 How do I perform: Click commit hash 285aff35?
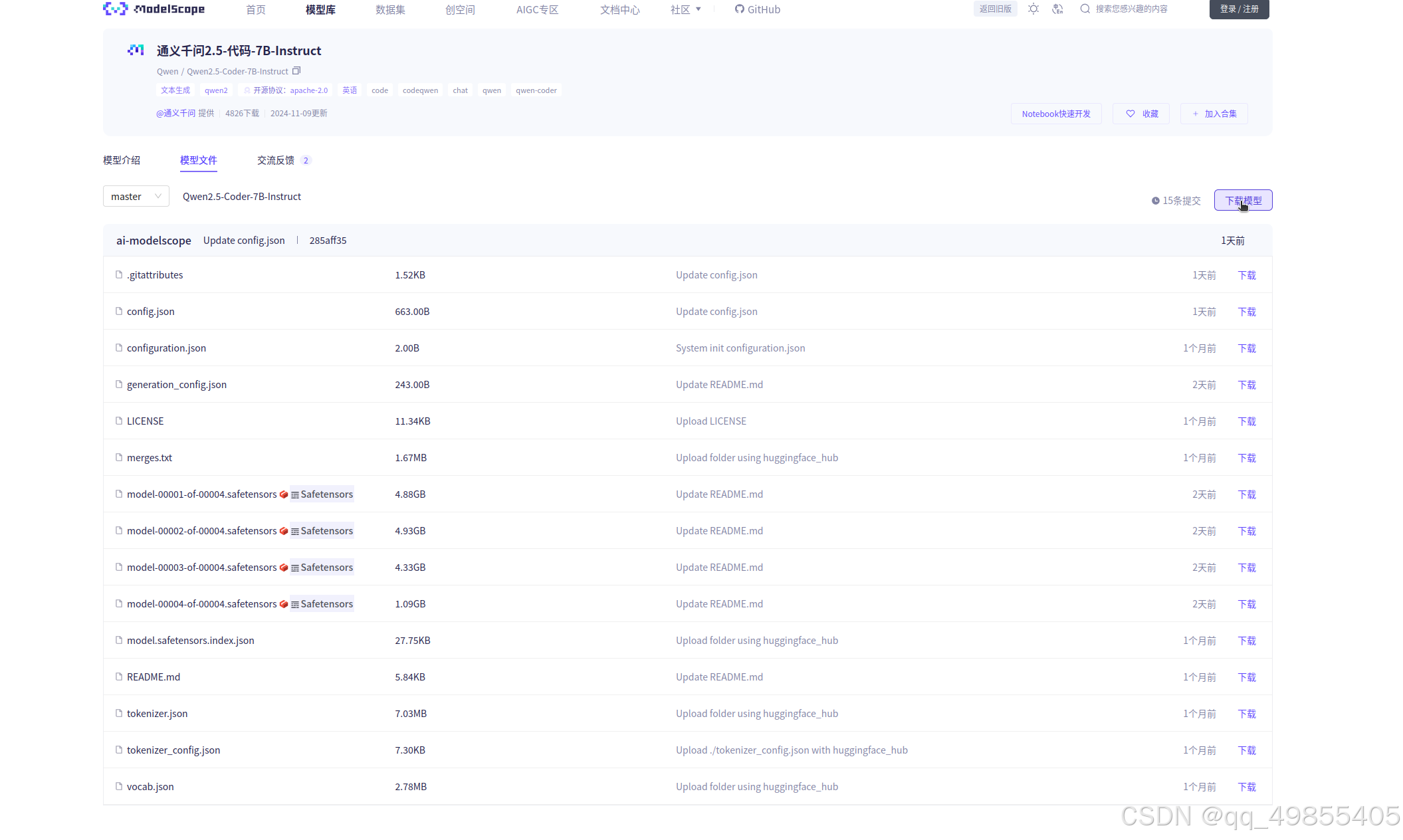tap(328, 240)
